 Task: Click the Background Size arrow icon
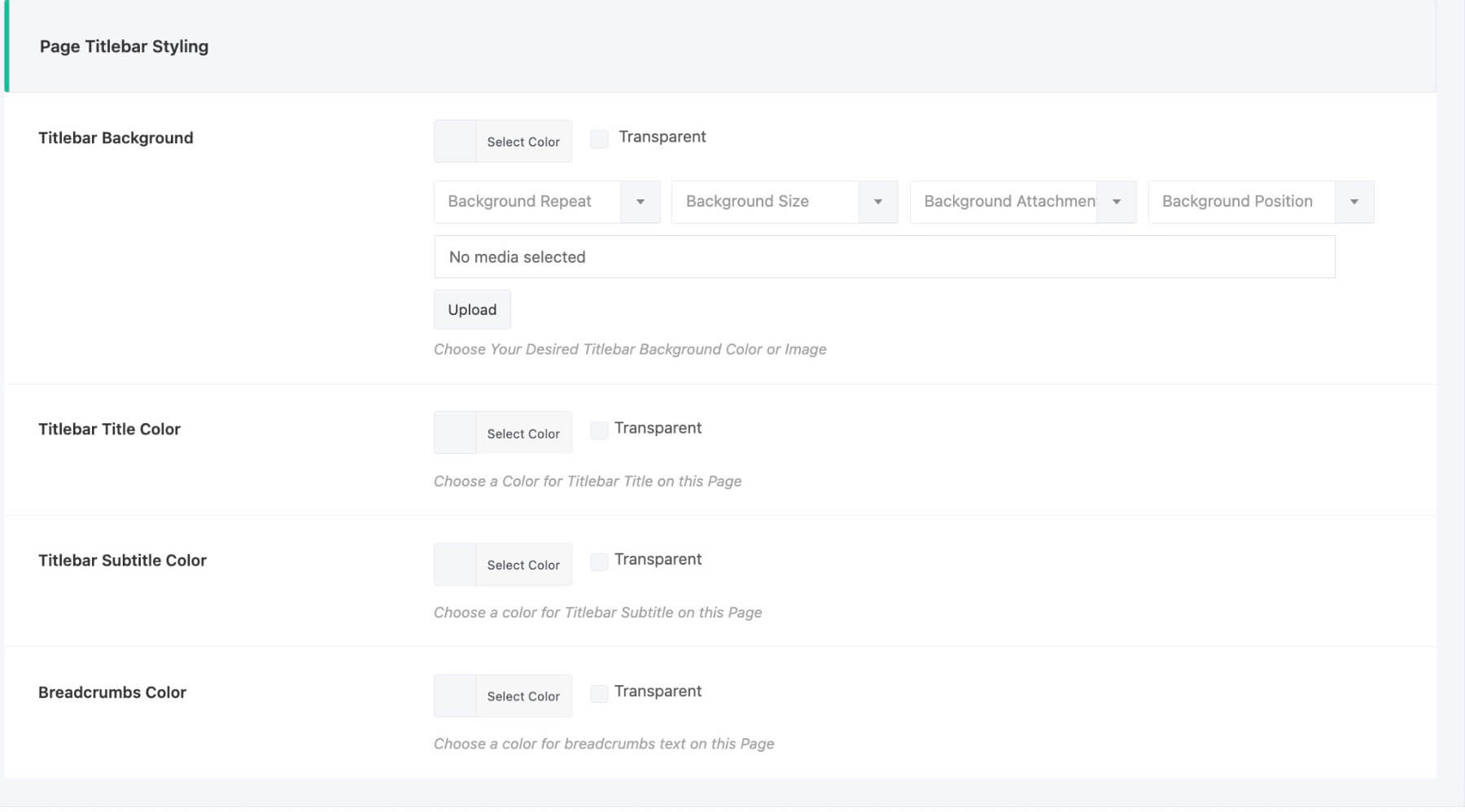[878, 202]
